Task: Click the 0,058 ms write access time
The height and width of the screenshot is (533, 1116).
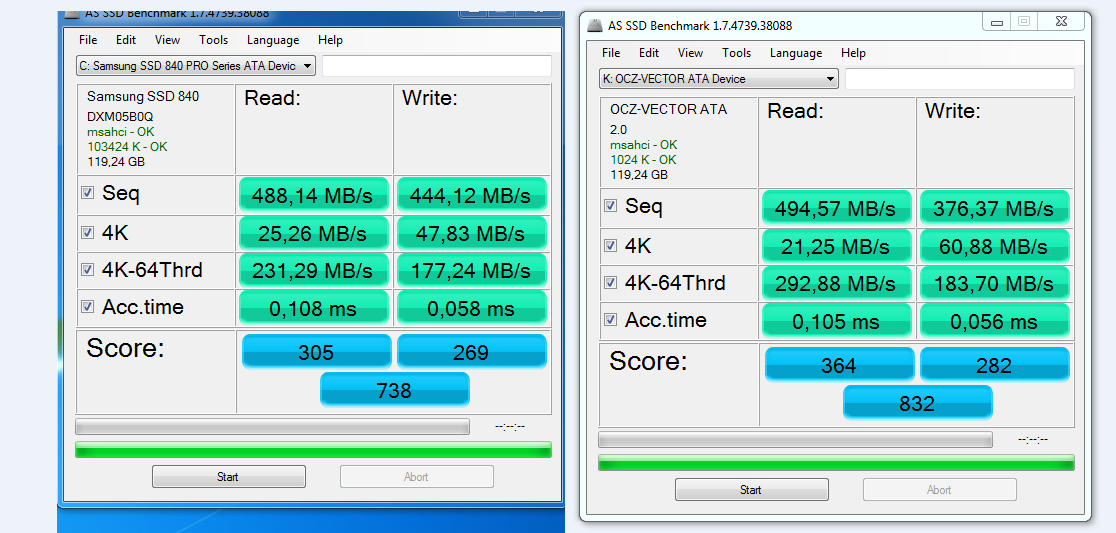Action: coord(472,307)
